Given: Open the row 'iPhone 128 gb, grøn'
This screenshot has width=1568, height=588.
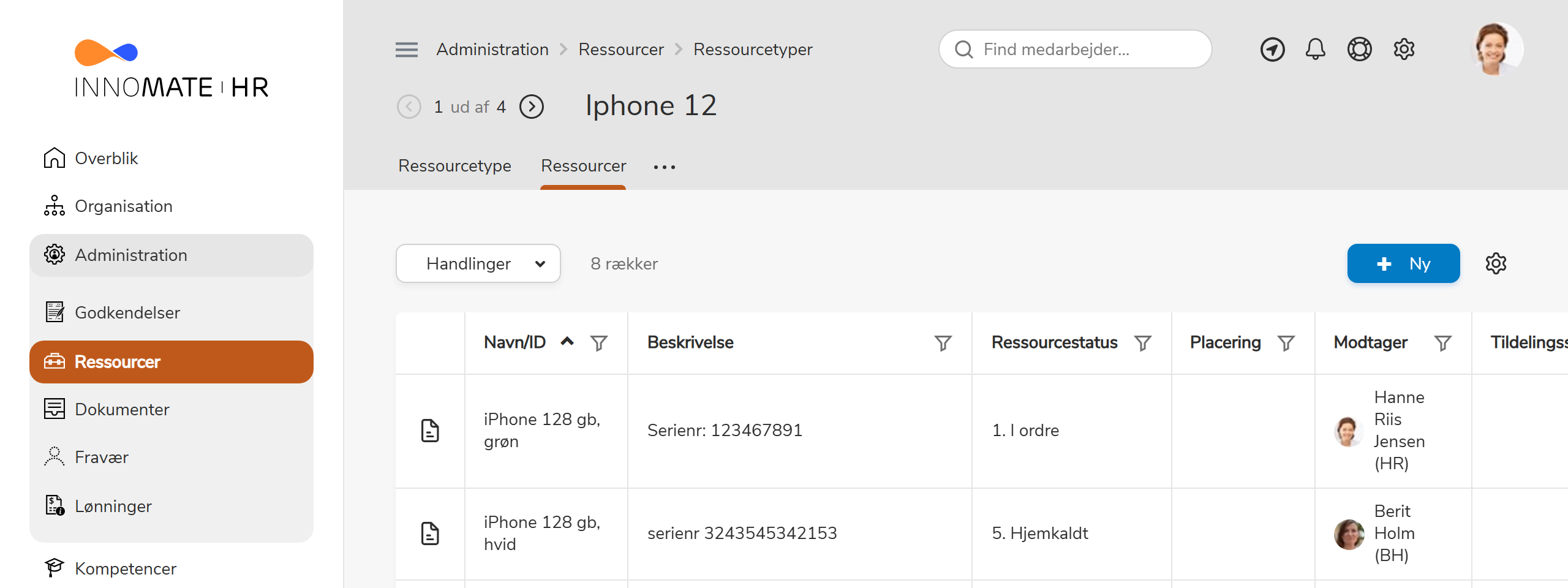Looking at the screenshot, I should 542,431.
